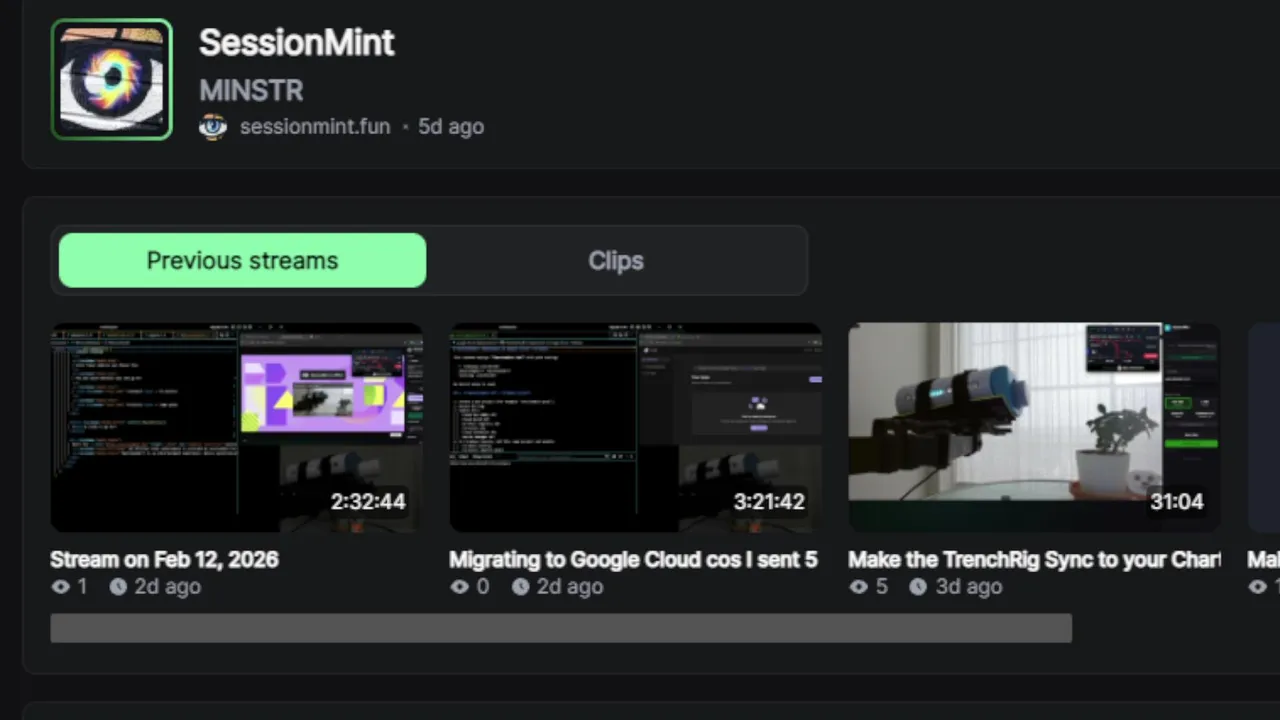
Task: Click the 3d ago timestamp text
Action: (x=968, y=587)
